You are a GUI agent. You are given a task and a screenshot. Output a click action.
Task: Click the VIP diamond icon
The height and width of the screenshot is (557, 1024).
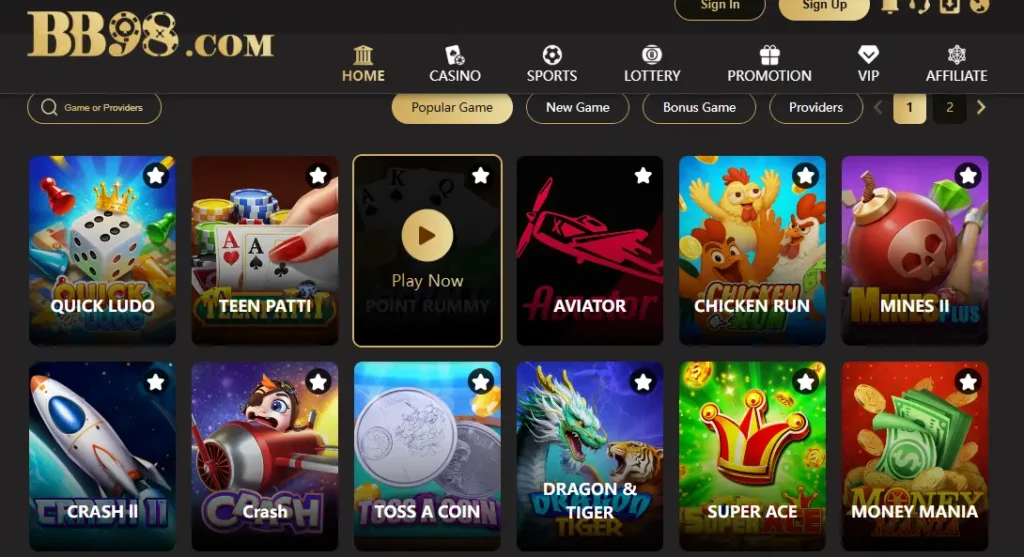pyautogui.click(x=868, y=55)
